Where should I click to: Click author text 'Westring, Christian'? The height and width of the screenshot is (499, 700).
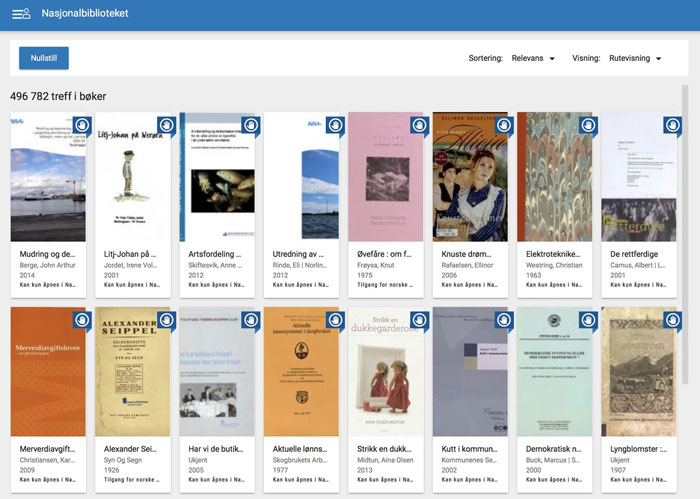pos(554,265)
